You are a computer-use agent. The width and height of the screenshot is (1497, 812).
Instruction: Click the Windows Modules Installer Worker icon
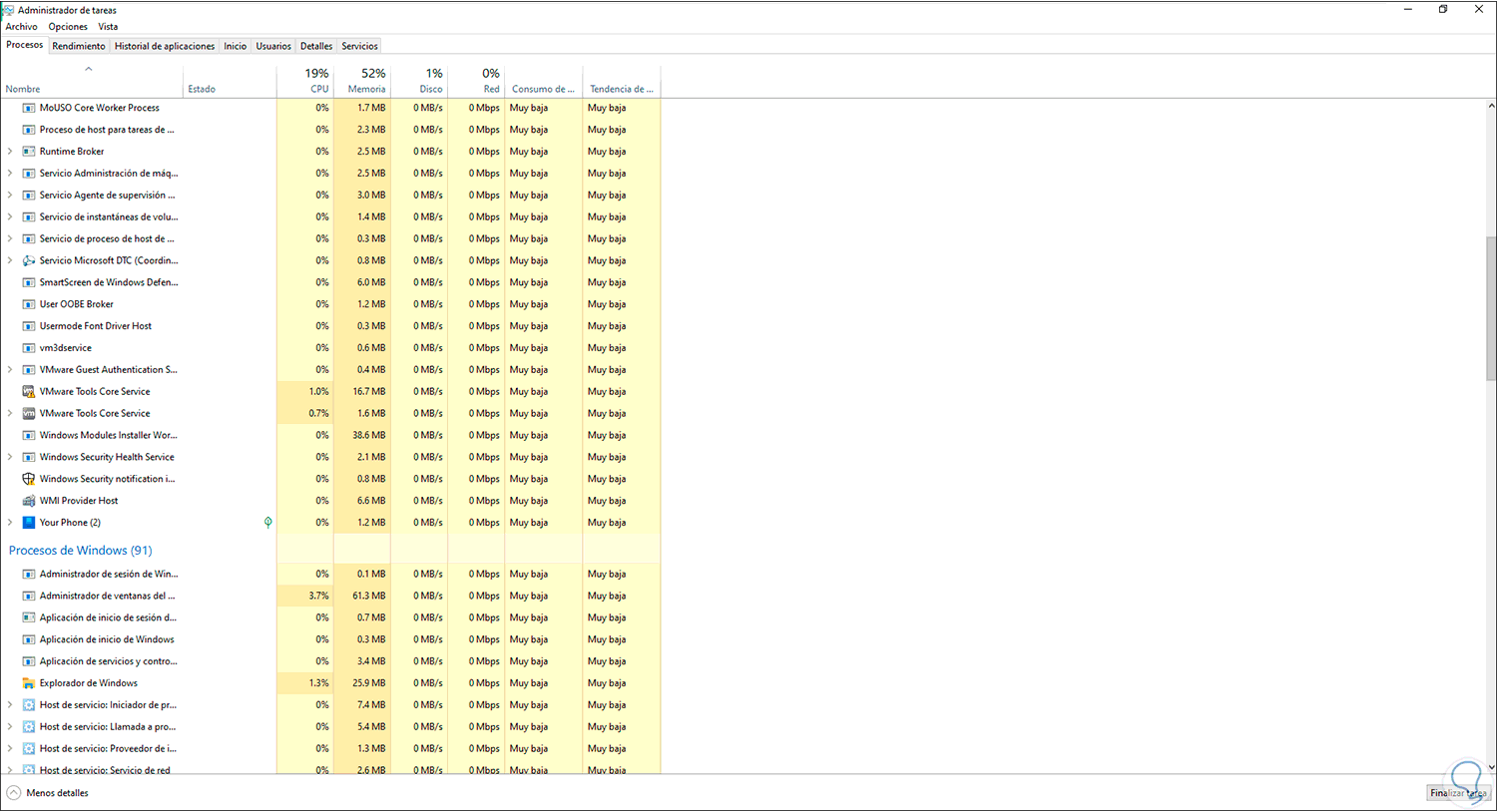(x=29, y=436)
